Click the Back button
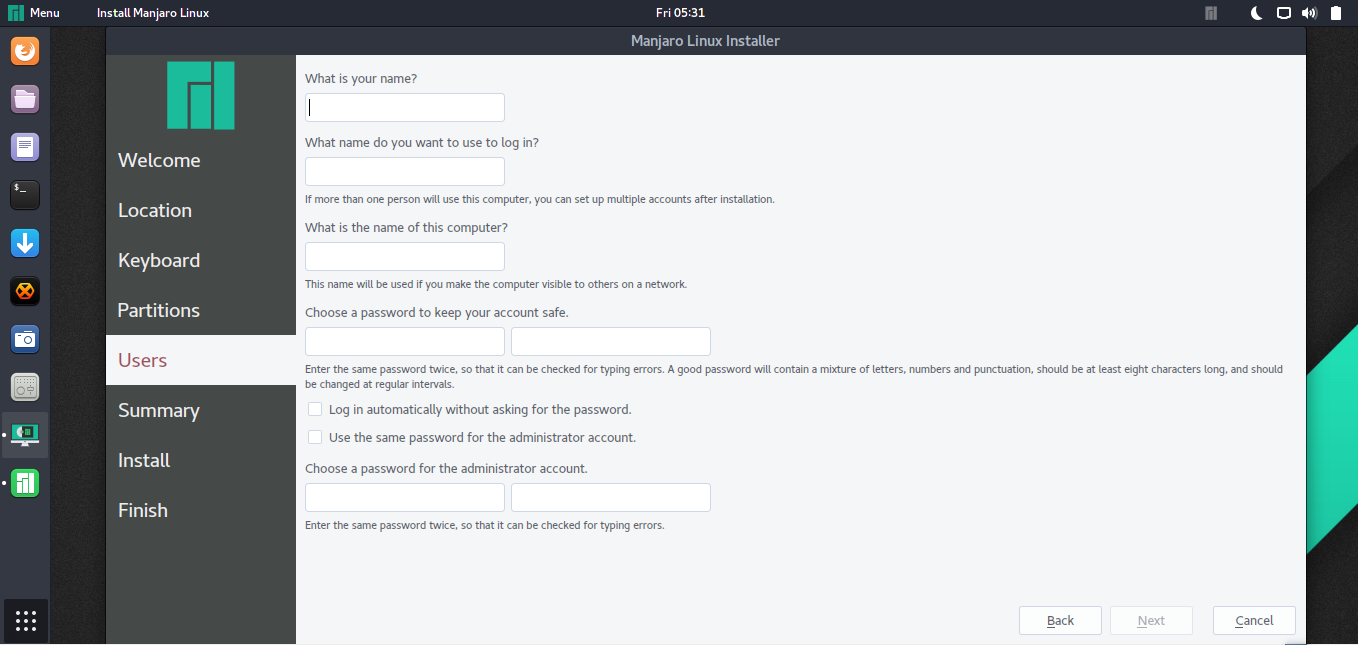This screenshot has width=1358, height=645. 1060,620
